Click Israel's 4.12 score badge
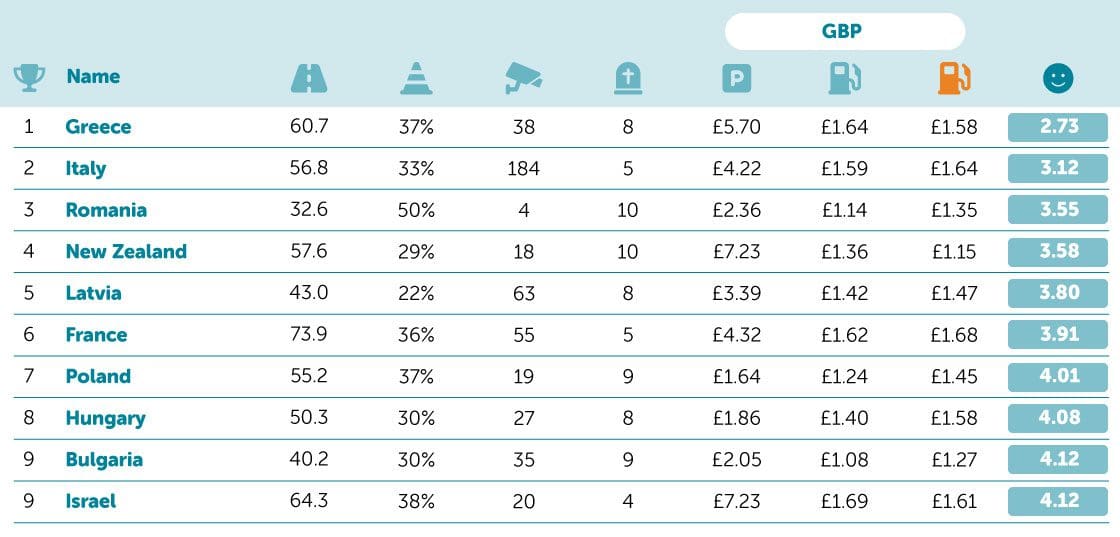The height and width of the screenshot is (537, 1120). pyautogui.click(x=1058, y=501)
